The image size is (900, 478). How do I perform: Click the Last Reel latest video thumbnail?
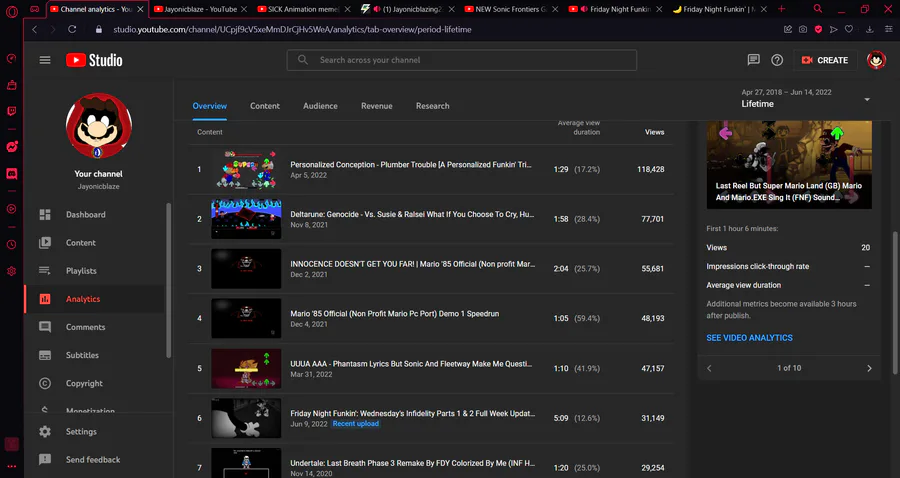coord(789,165)
